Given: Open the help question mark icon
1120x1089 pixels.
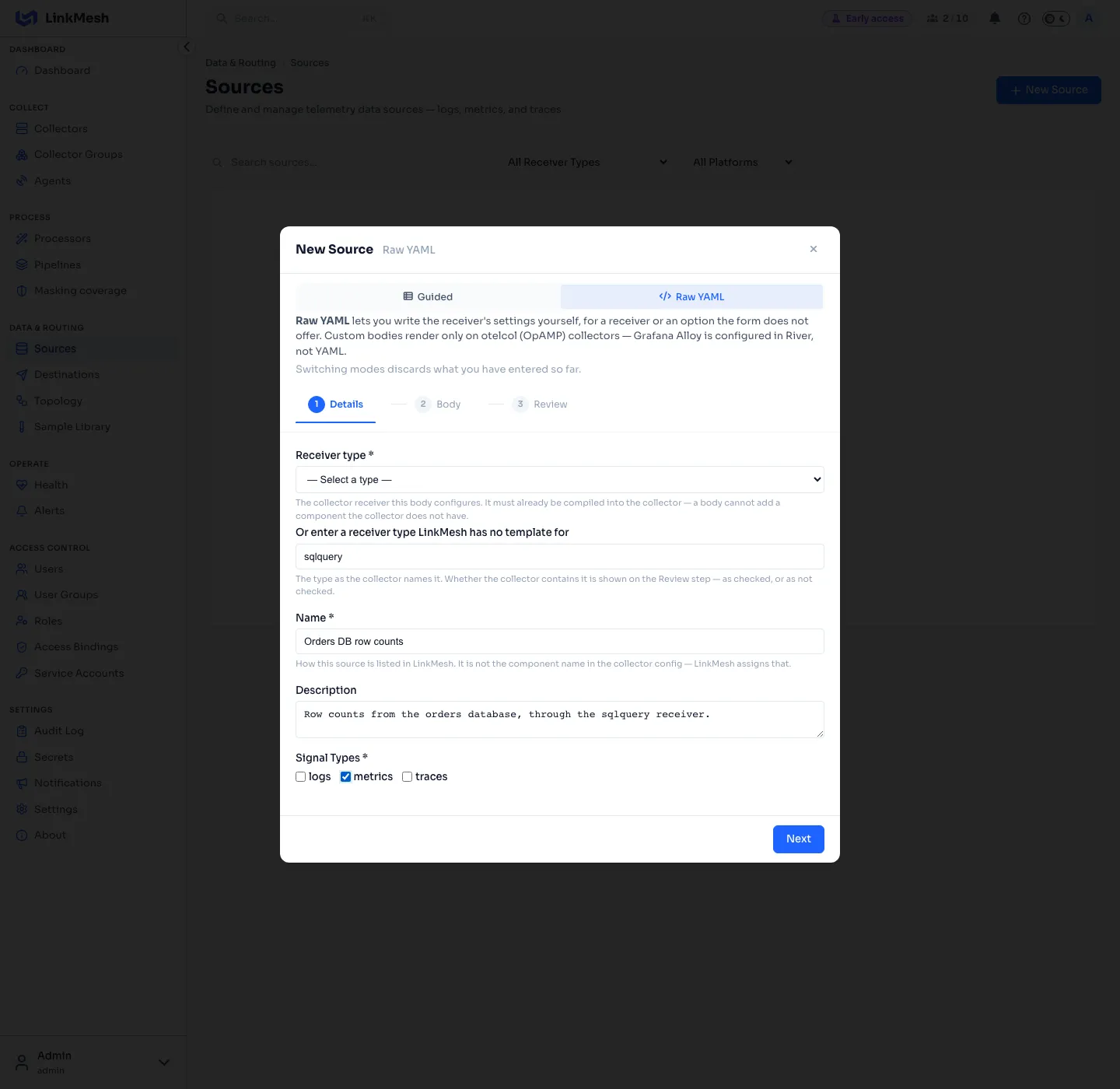Looking at the screenshot, I should coord(1024,19).
